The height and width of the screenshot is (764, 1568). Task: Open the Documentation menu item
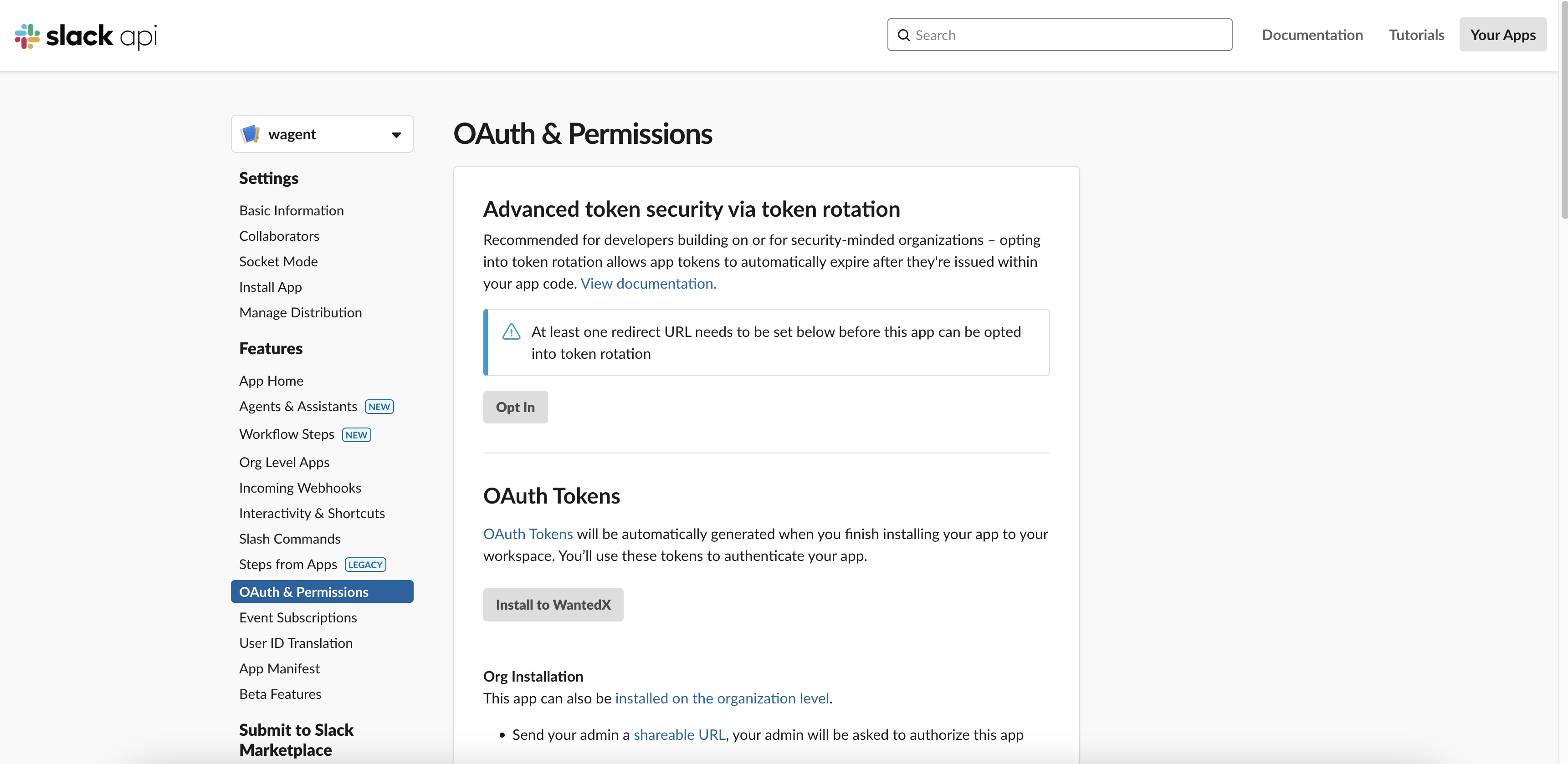pos(1312,35)
